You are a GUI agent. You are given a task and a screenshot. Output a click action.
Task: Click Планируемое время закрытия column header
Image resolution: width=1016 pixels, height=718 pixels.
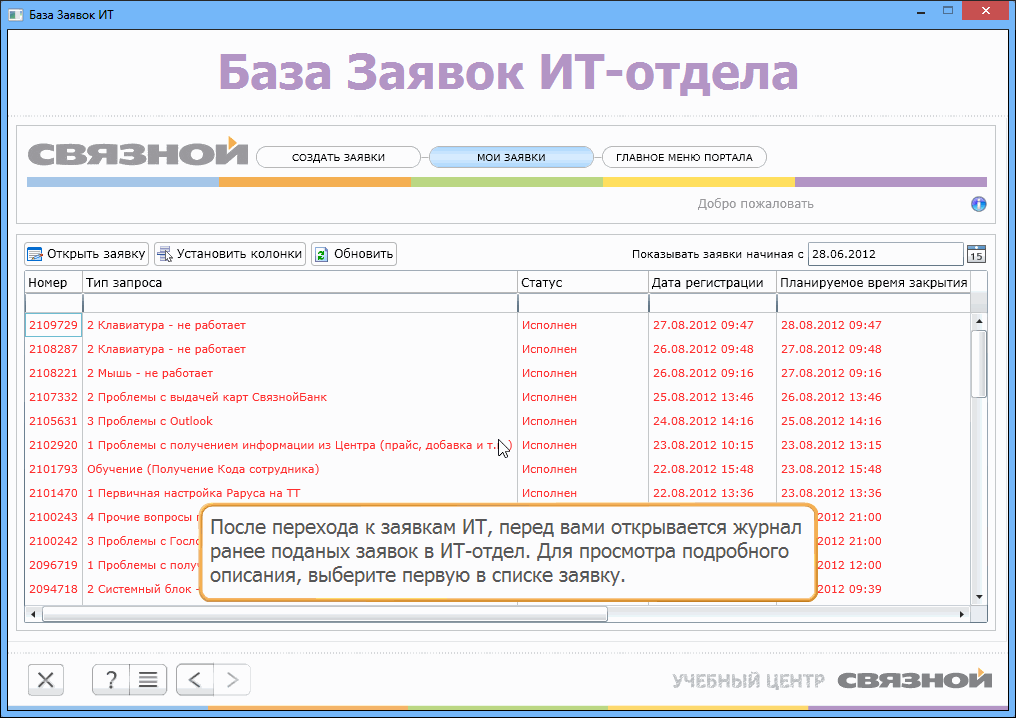click(873, 283)
